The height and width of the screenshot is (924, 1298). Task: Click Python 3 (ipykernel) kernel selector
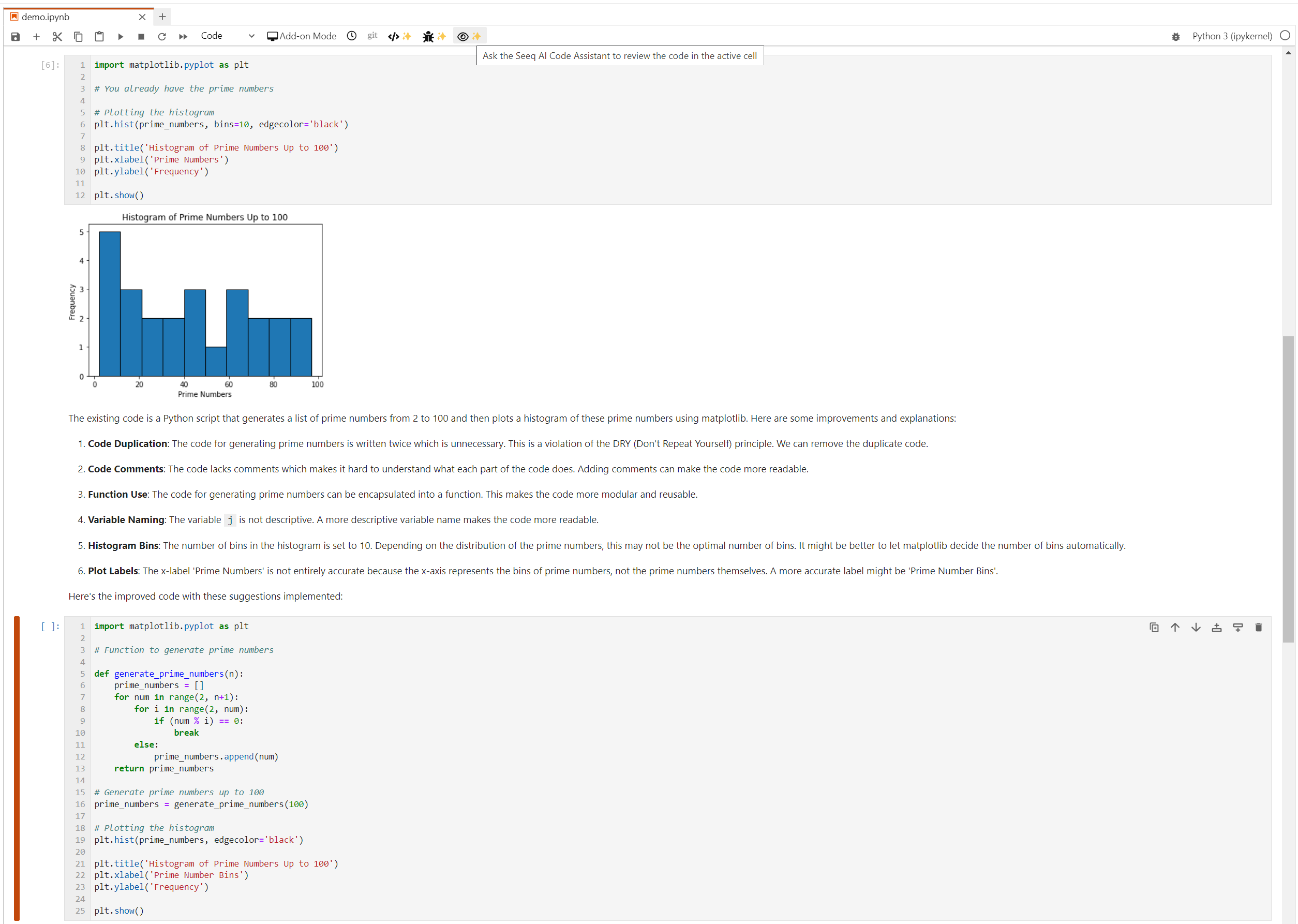[1231, 36]
